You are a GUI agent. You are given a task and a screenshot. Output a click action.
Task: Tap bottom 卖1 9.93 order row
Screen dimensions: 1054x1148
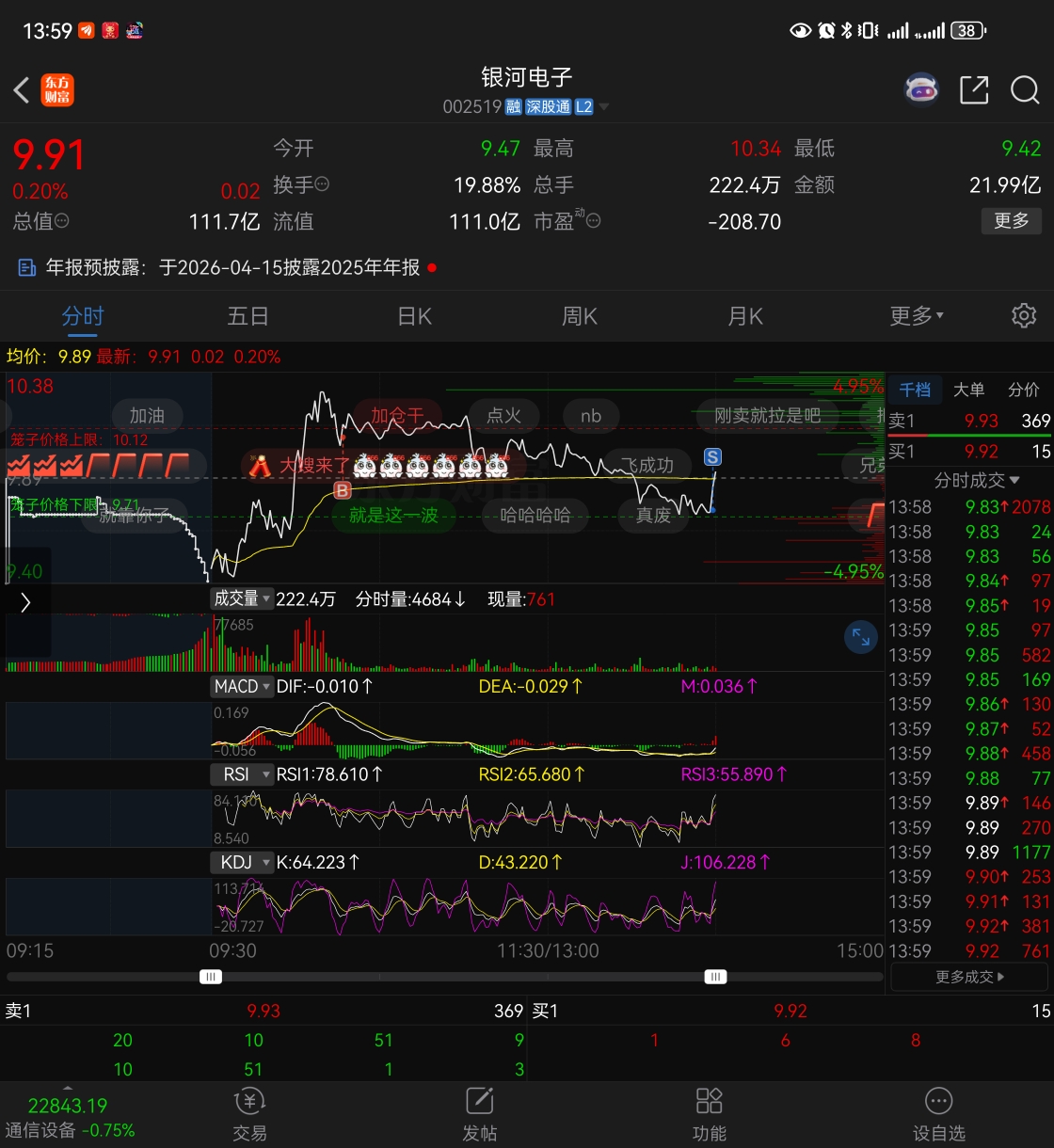click(x=263, y=1011)
